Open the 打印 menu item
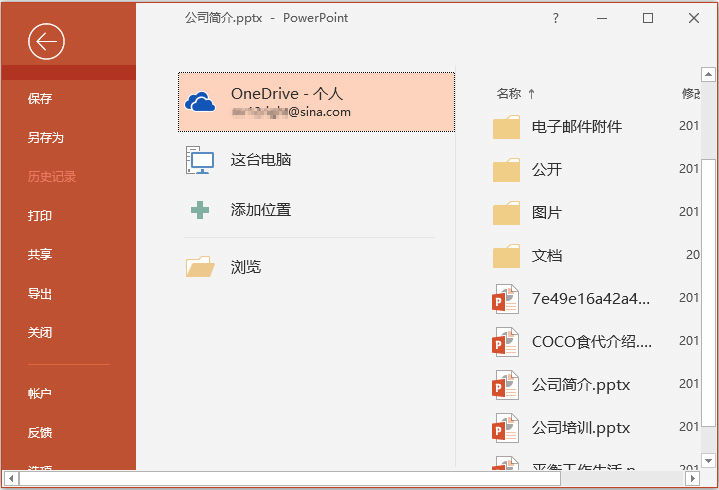719x490 pixels. tap(39, 215)
